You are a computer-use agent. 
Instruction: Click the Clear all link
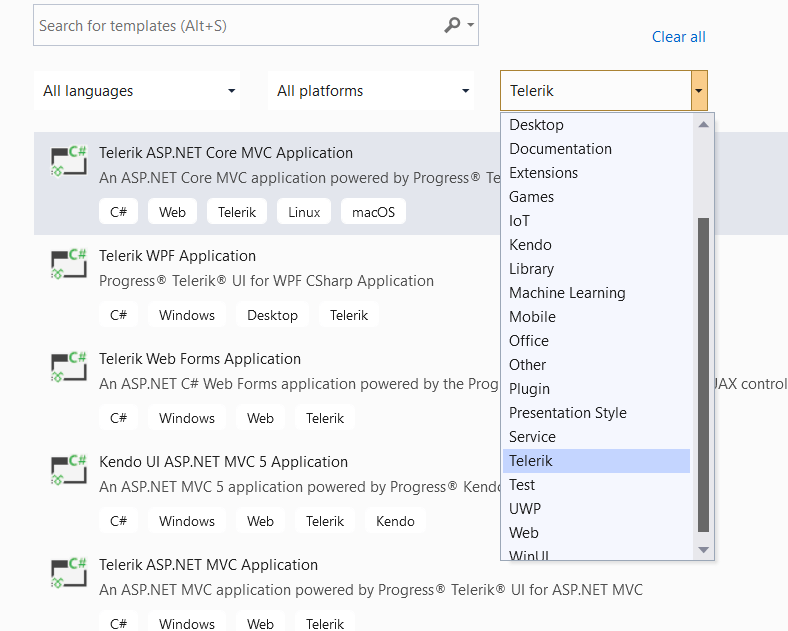point(678,37)
